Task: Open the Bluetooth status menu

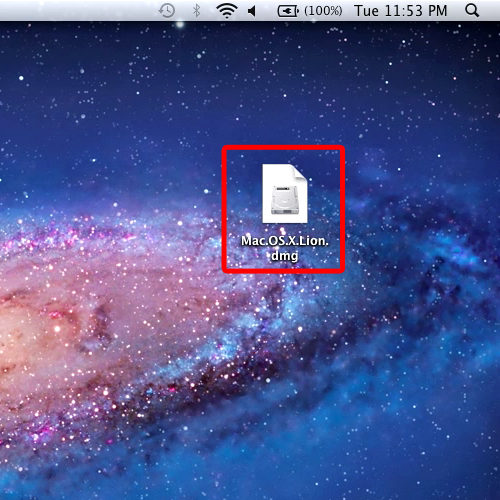Action: coord(197,11)
